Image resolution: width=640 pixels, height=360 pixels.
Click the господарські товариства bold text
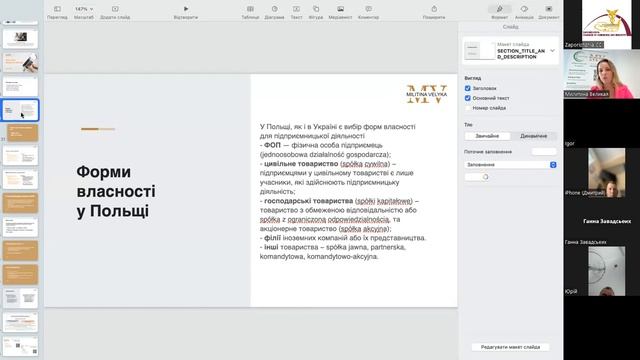[308, 201]
